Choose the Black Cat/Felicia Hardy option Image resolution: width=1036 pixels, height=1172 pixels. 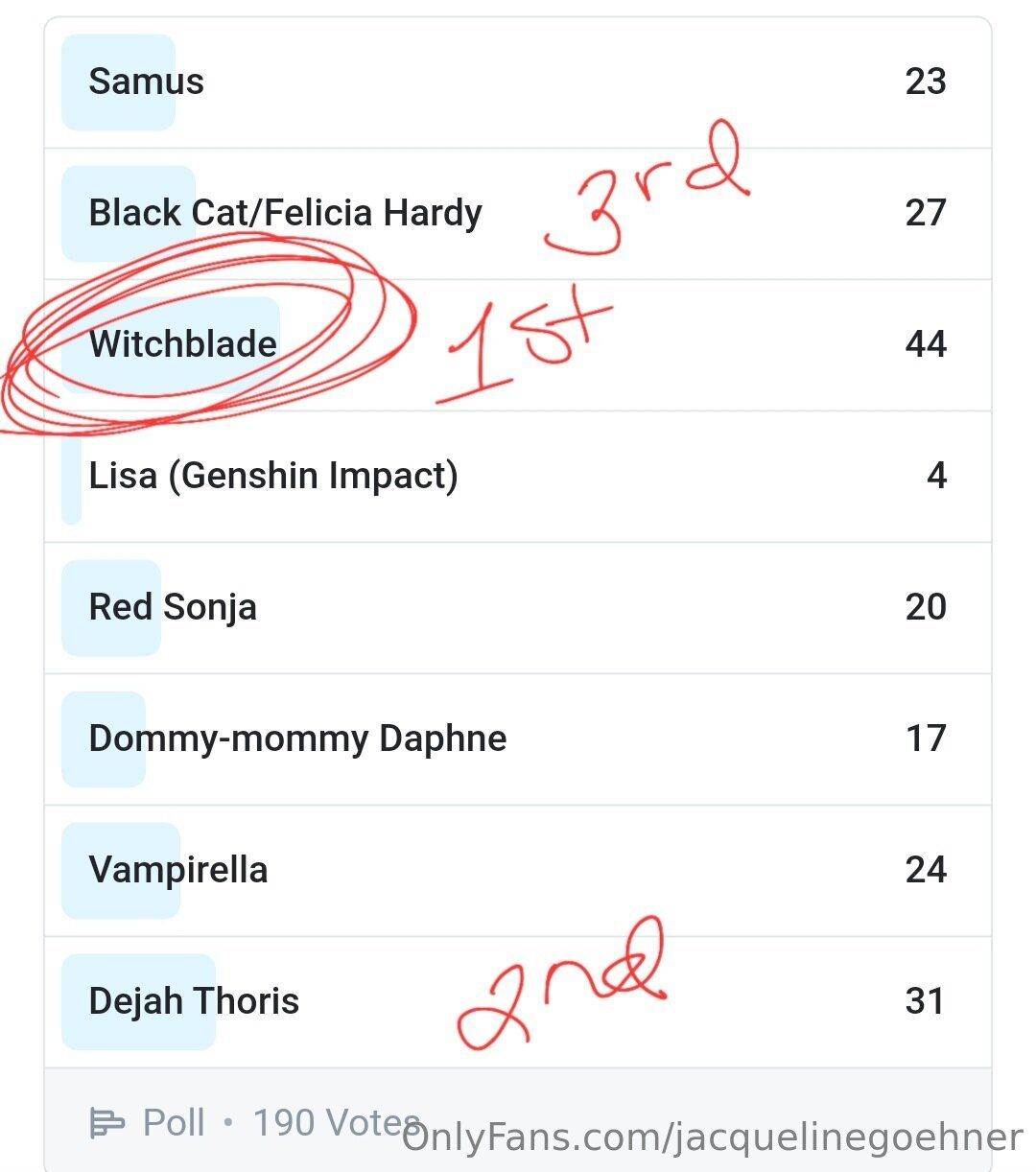[x=285, y=213]
